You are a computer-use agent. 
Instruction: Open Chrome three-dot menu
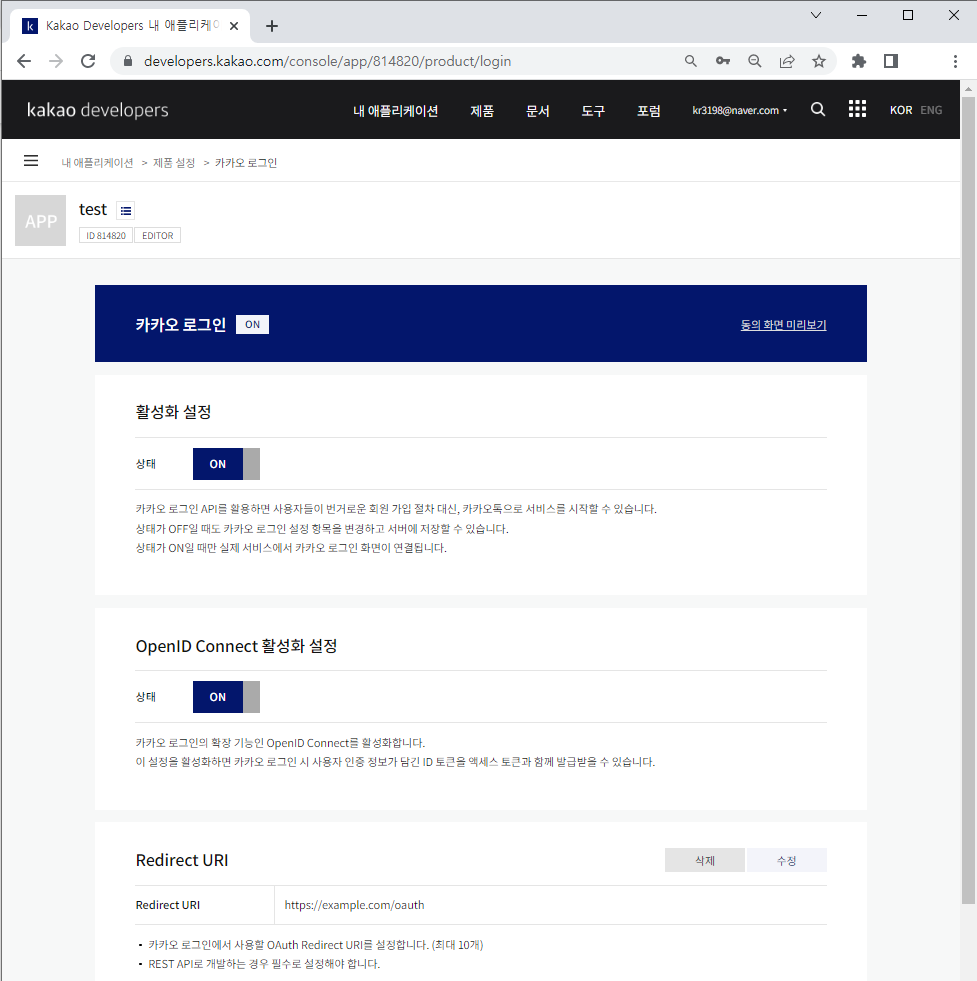pyautogui.click(x=955, y=61)
